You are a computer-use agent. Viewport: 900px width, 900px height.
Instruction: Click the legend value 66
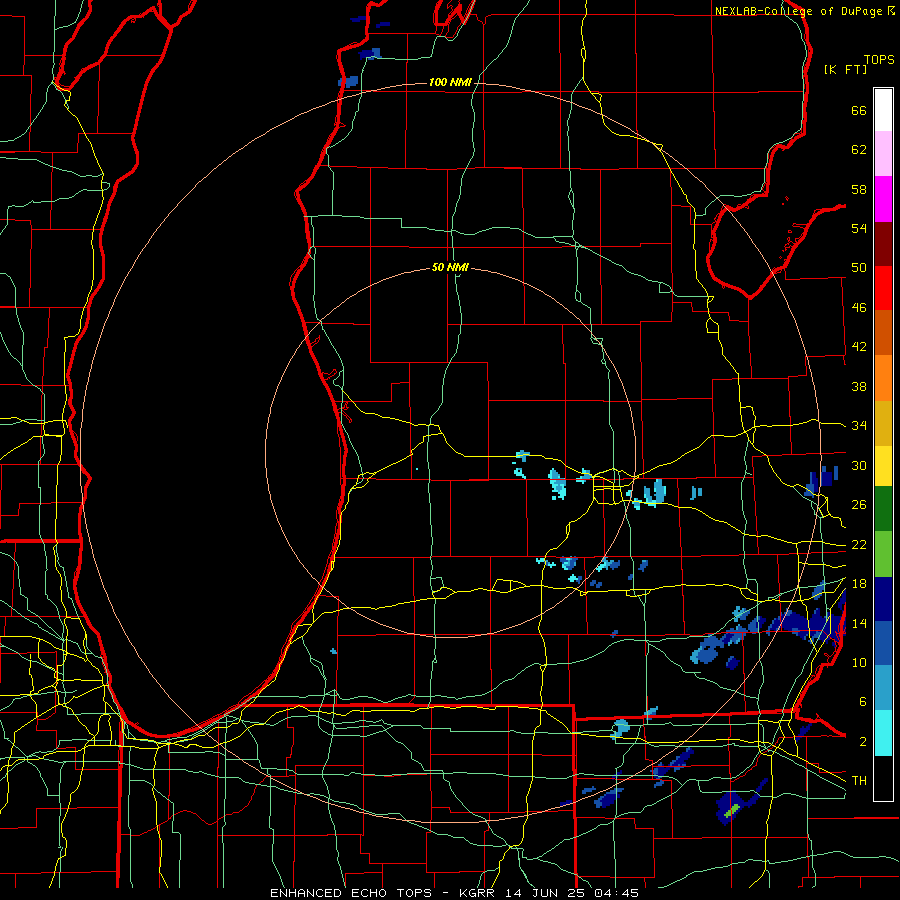[859, 110]
